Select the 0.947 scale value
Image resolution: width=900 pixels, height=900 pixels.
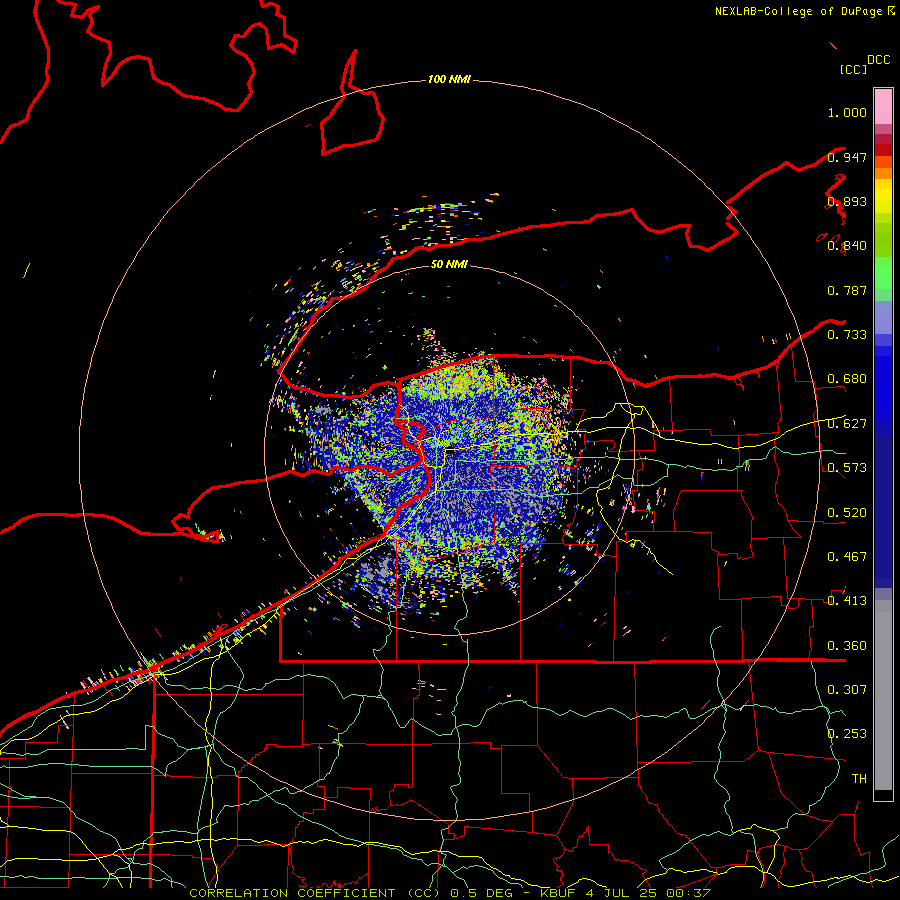point(847,157)
